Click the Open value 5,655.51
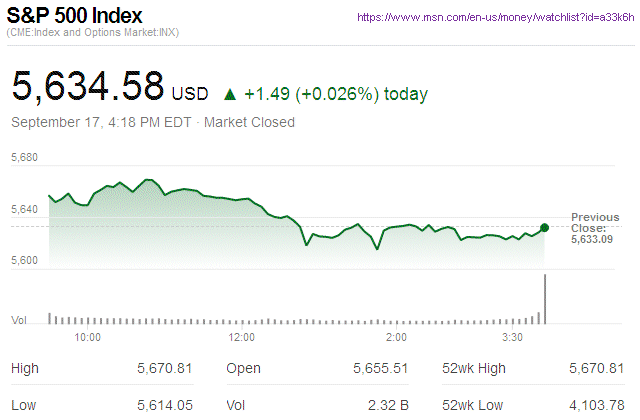This screenshot has height=420, width=640. tap(380, 369)
